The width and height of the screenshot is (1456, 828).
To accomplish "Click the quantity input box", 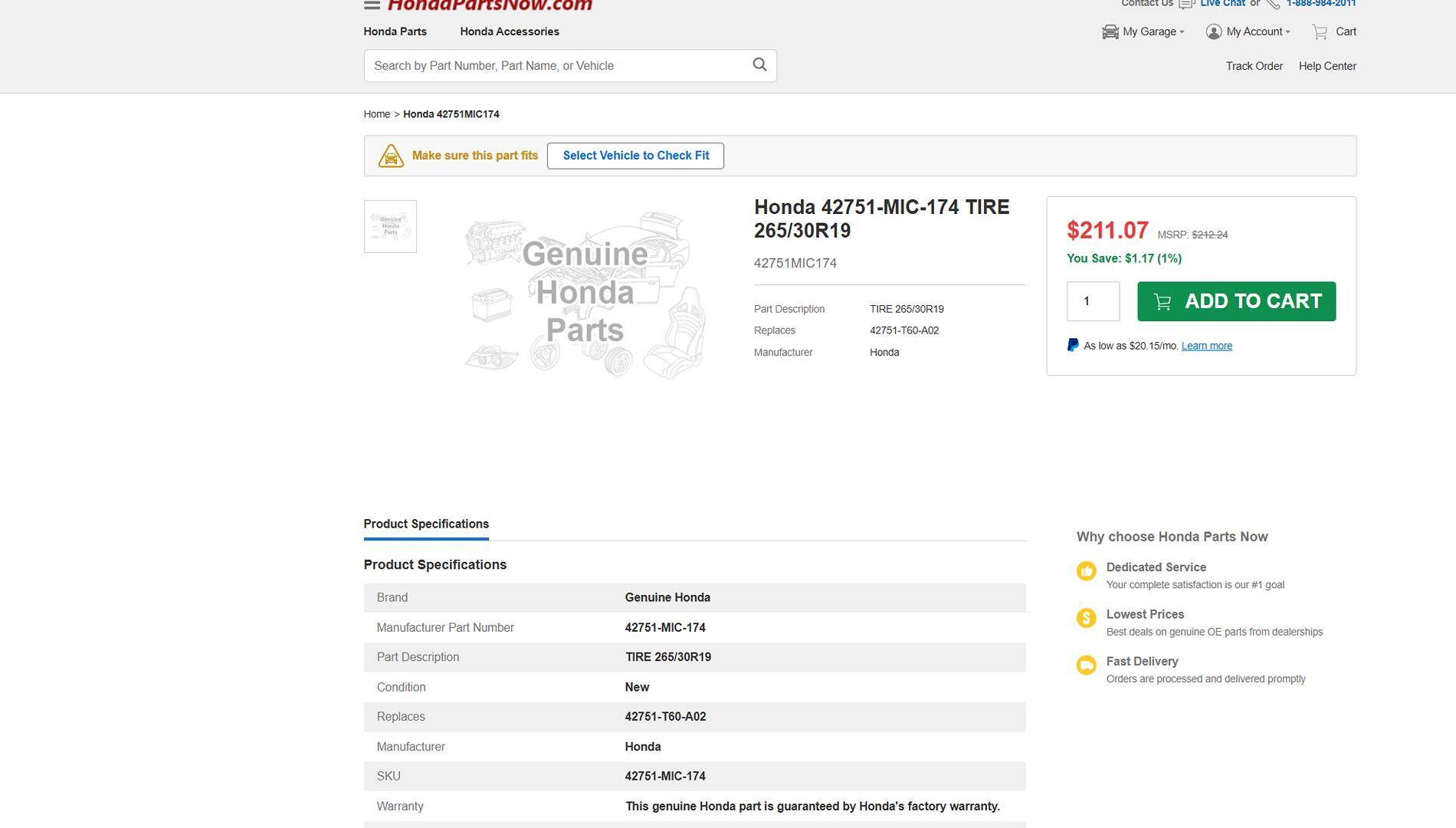I will point(1093,301).
